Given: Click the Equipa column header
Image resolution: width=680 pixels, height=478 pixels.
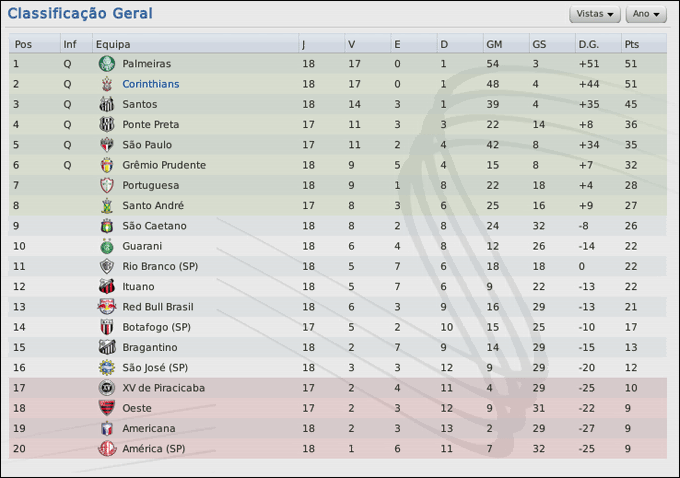Looking at the screenshot, I should coord(113,44).
